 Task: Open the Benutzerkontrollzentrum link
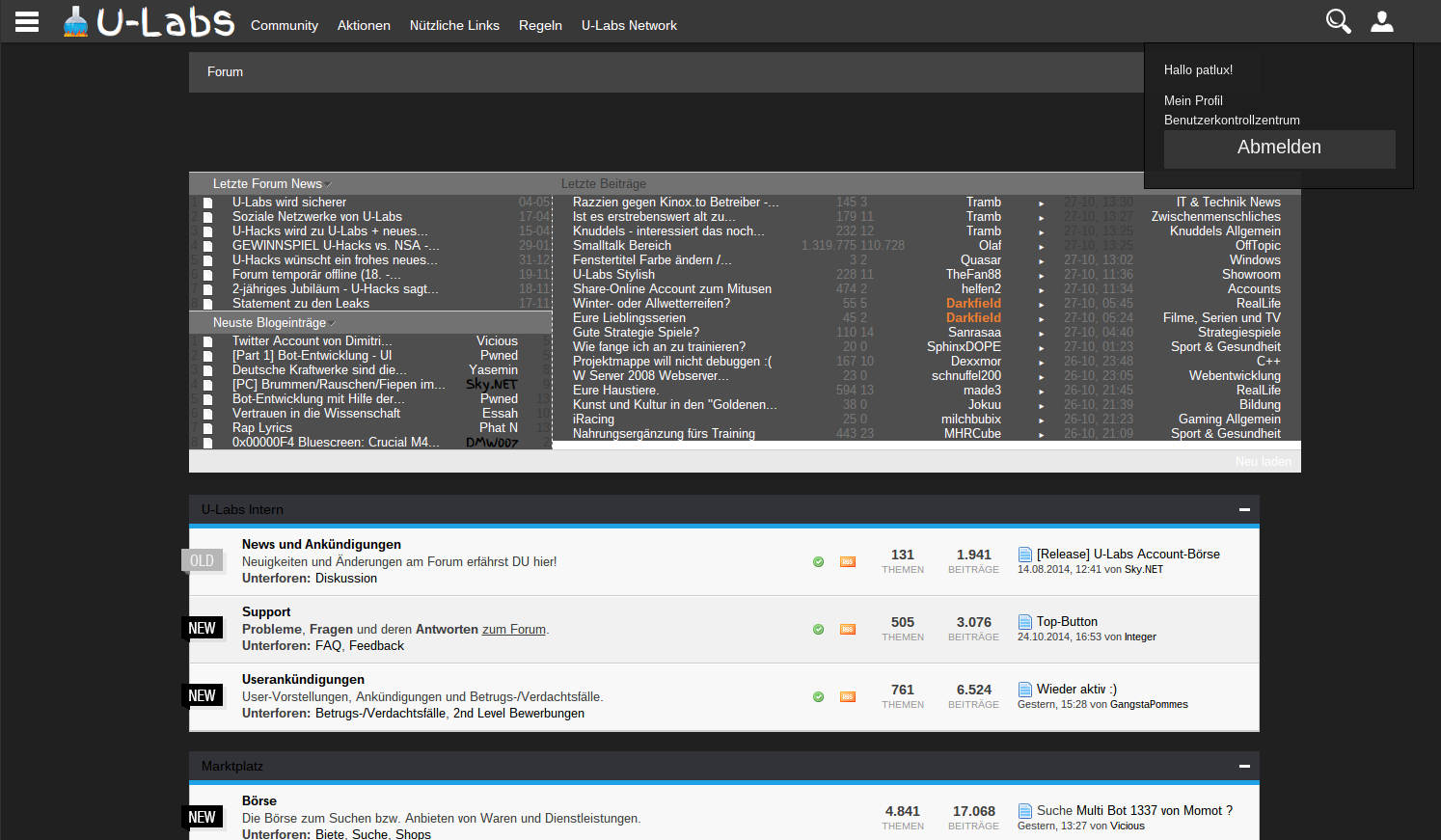(1232, 120)
